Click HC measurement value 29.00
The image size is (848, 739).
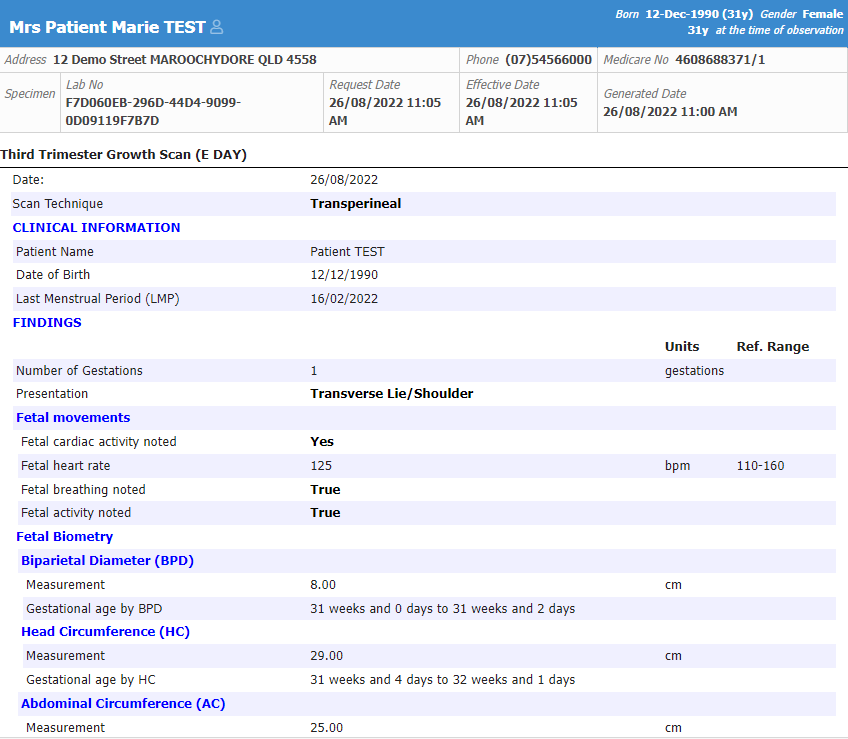(x=326, y=656)
